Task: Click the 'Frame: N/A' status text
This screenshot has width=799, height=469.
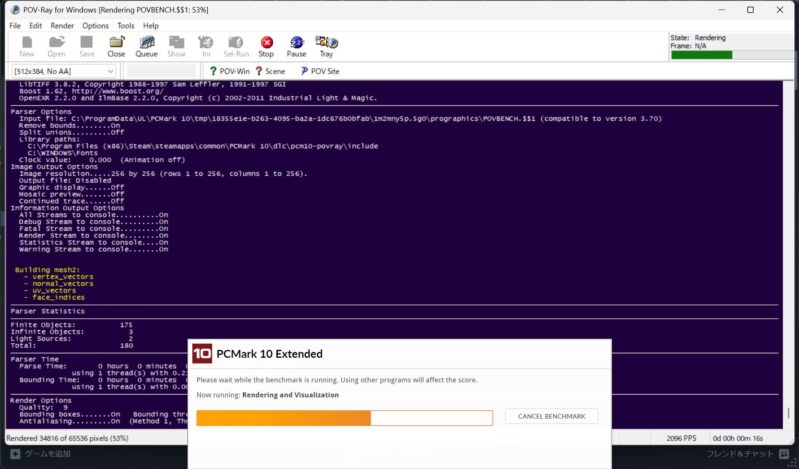Action: click(x=688, y=46)
